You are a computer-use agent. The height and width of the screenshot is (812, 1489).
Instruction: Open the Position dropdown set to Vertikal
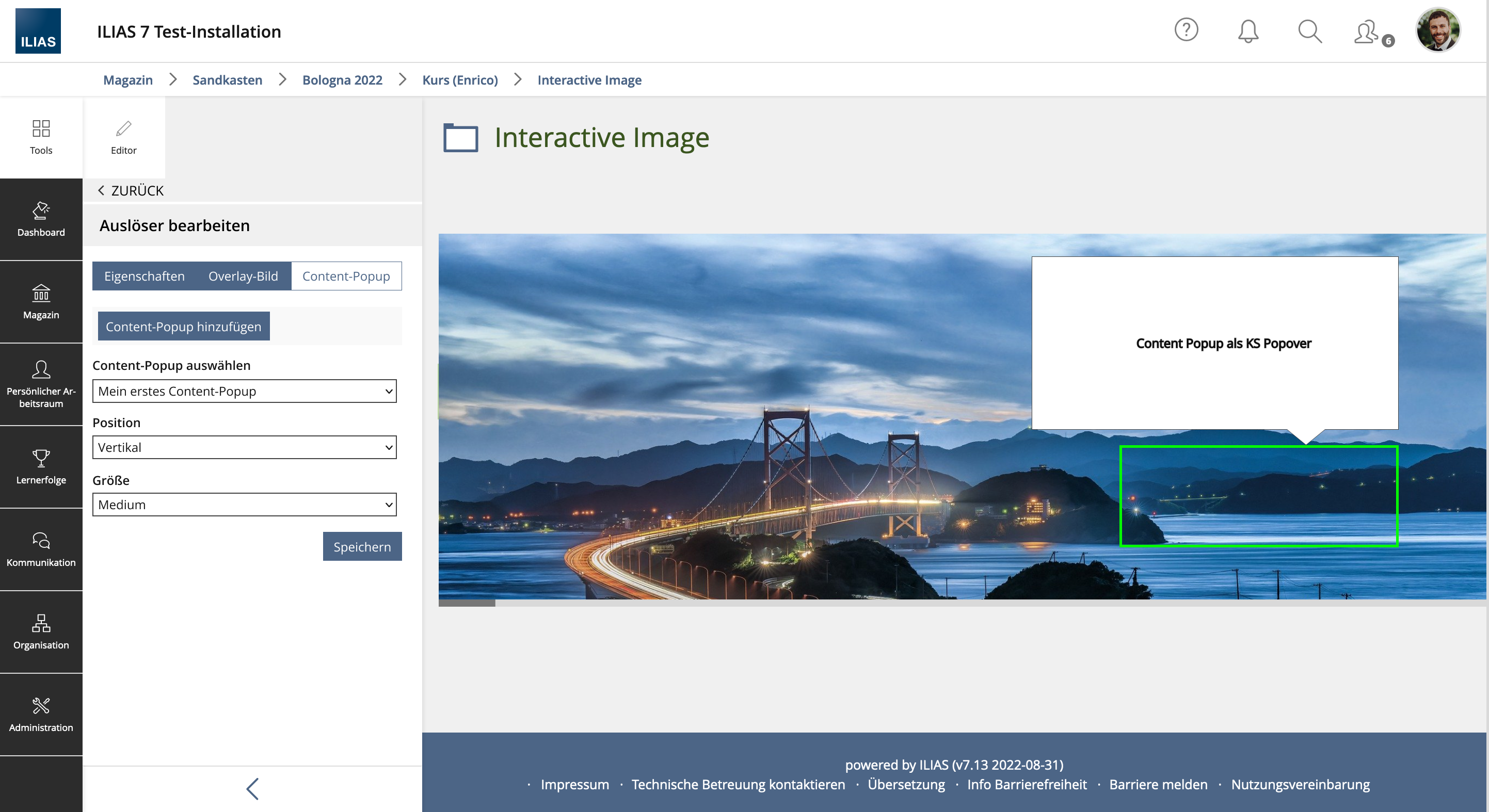click(x=245, y=447)
